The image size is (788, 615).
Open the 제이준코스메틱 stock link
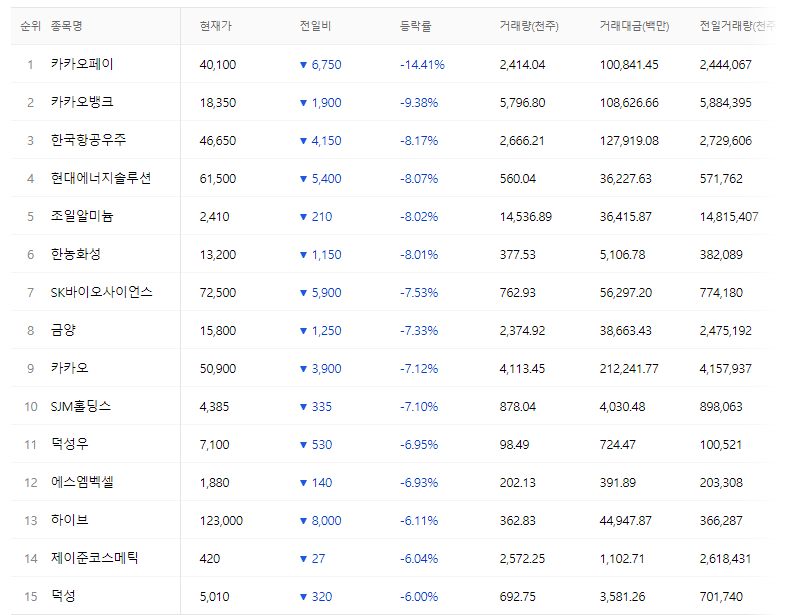94,558
